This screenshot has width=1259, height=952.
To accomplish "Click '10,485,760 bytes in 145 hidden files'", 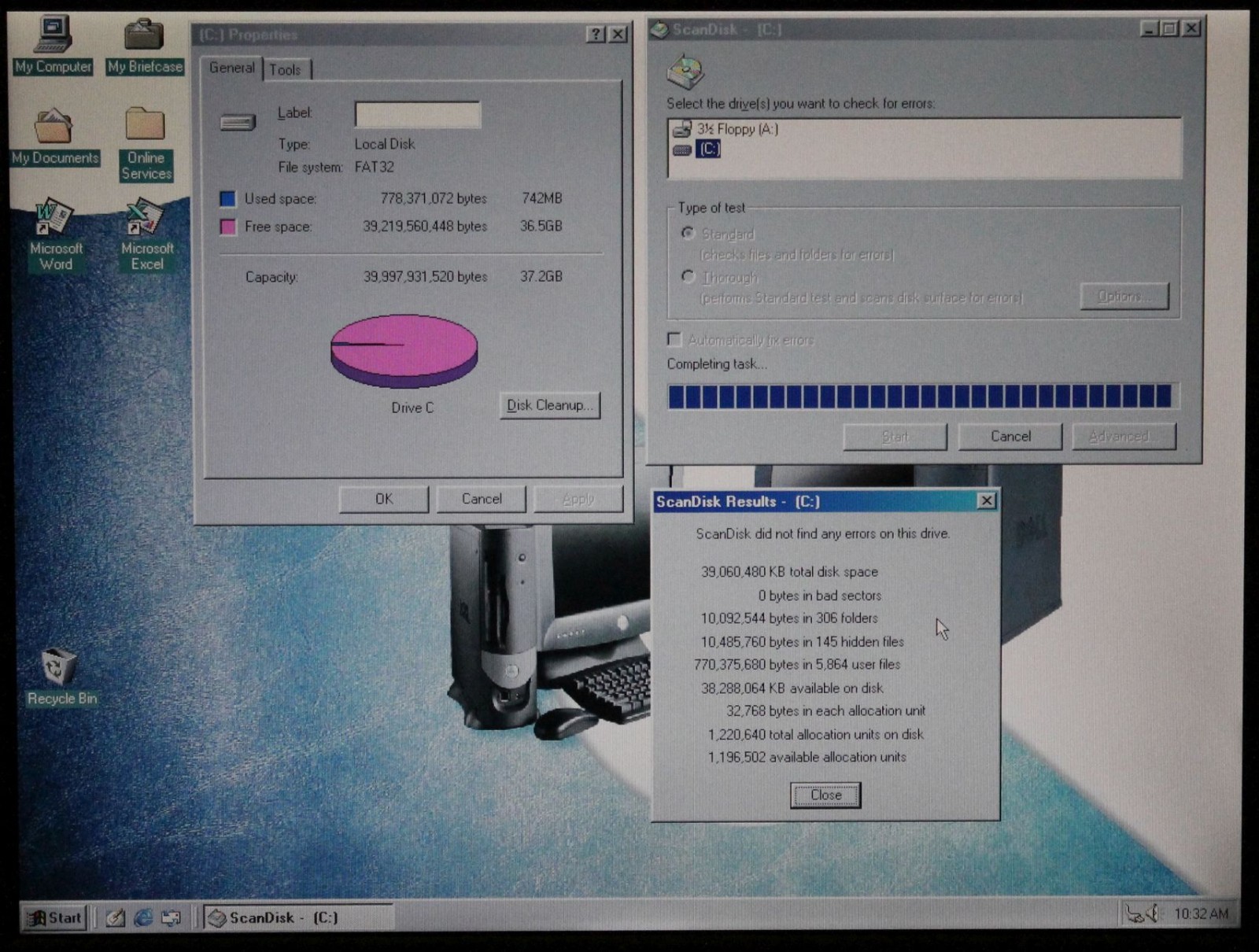I will tap(802, 642).
